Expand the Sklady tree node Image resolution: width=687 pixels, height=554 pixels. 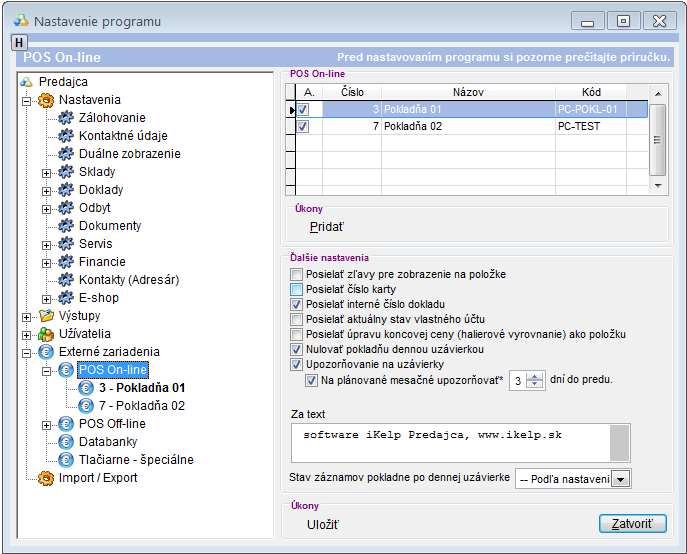tap(46, 172)
